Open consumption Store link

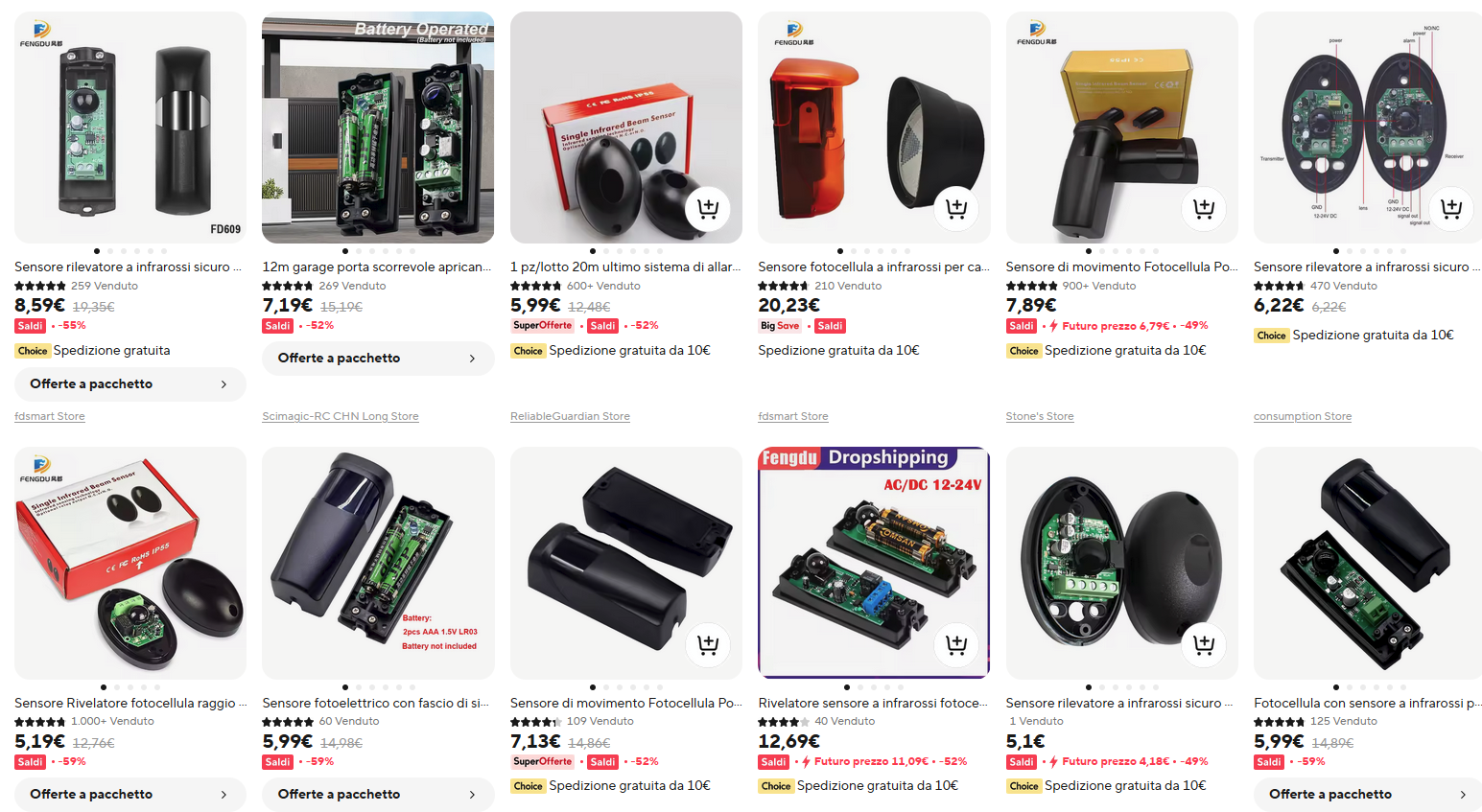[1303, 416]
